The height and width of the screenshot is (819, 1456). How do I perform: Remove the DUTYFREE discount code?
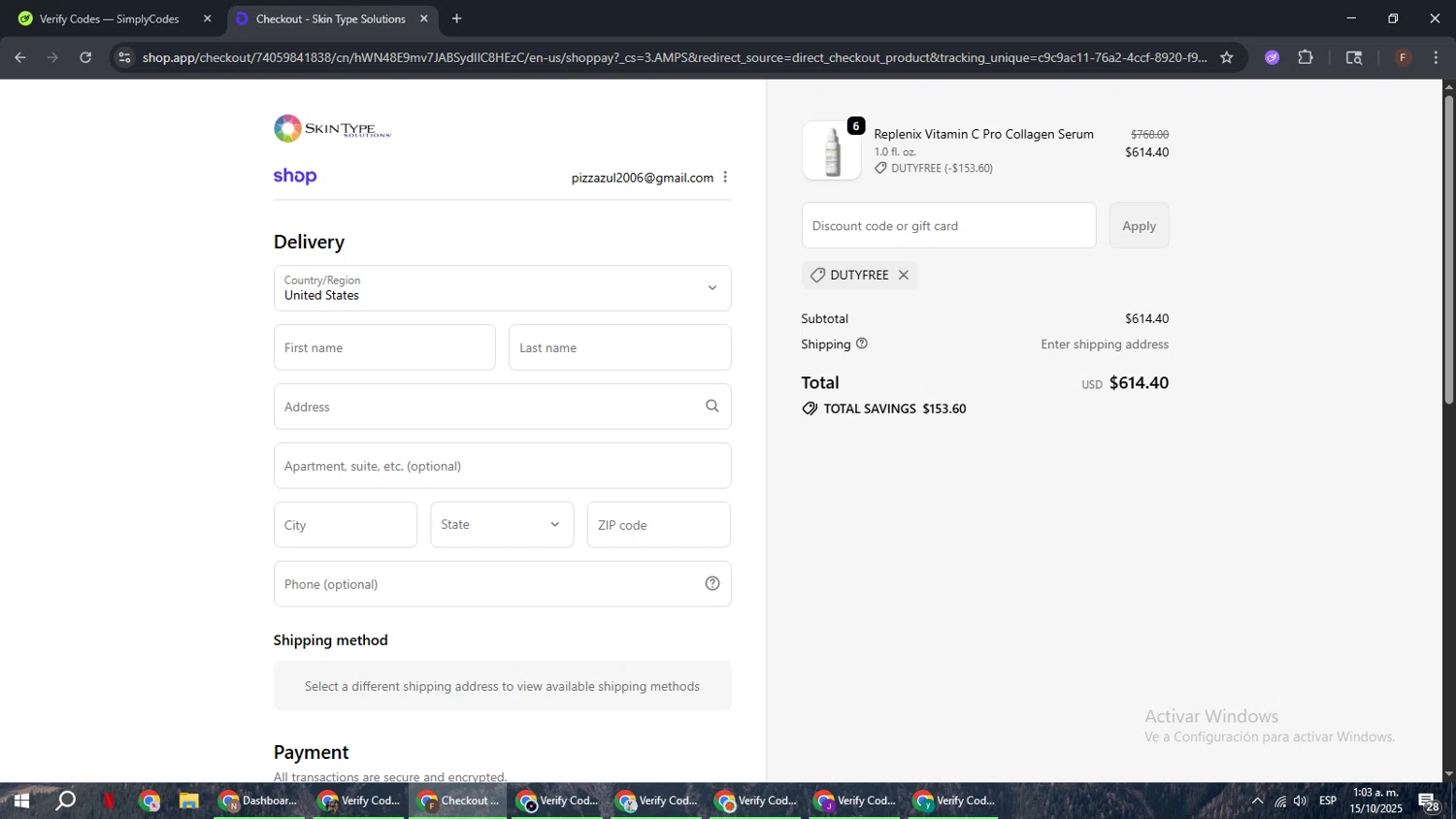coord(904,275)
